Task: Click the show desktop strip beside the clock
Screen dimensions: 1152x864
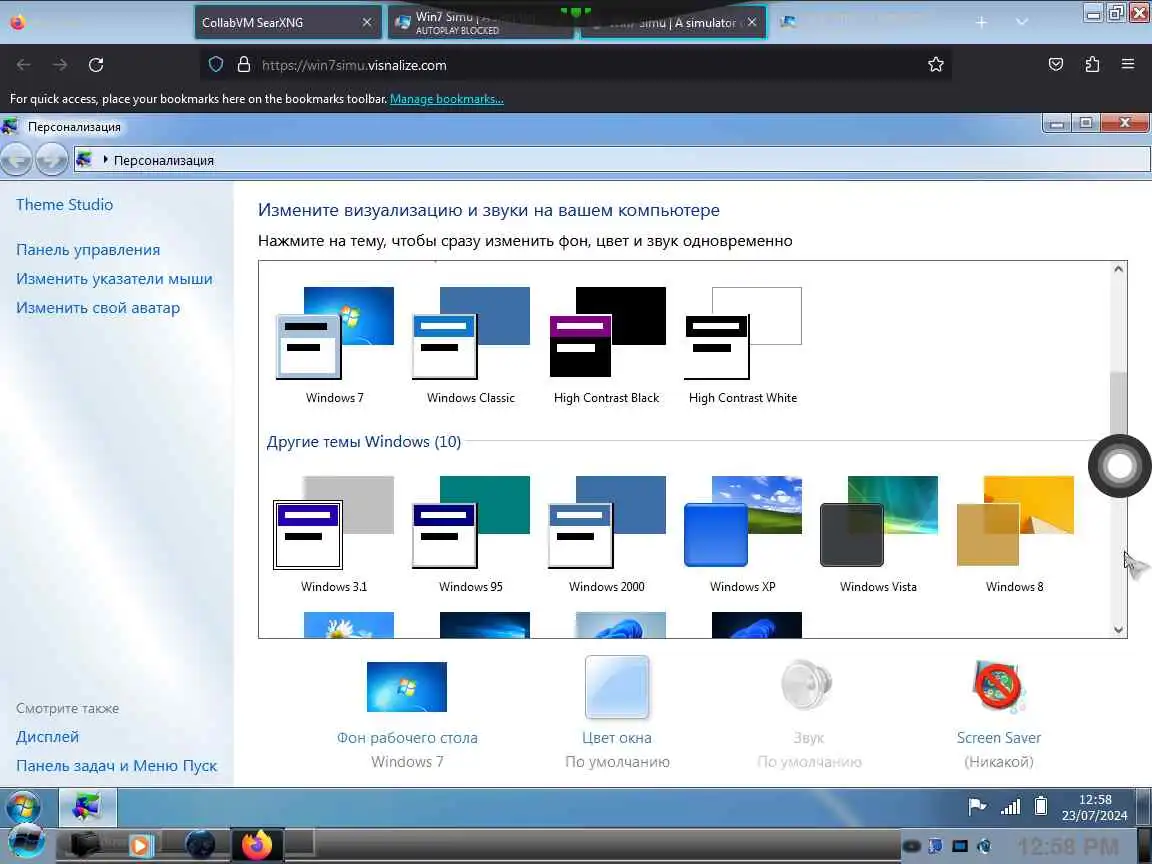Action: pos(1143,807)
